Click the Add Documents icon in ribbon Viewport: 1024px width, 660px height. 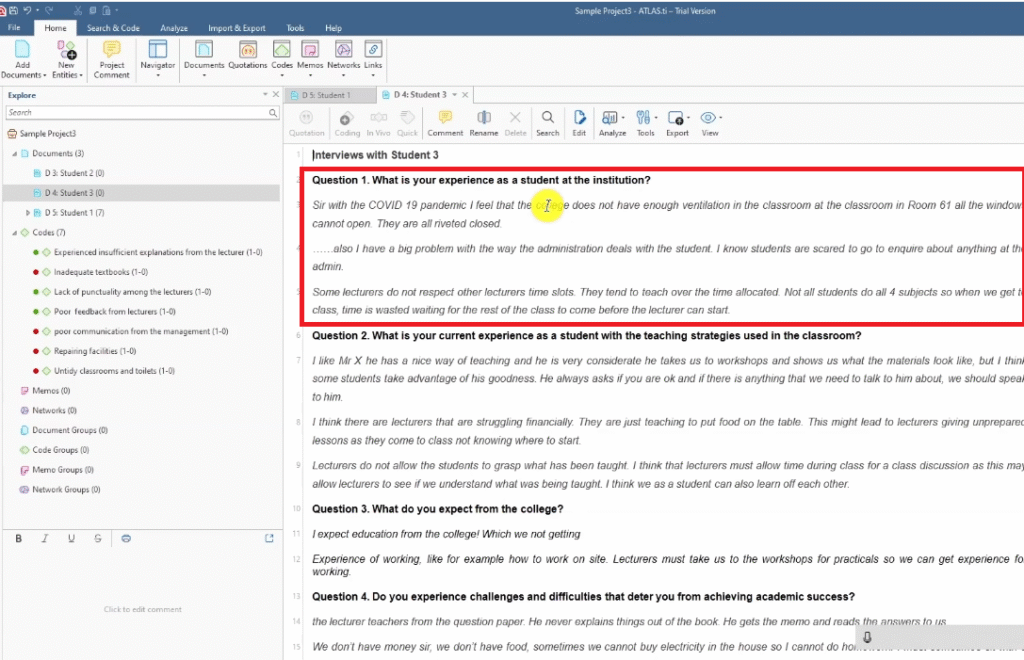point(23,52)
